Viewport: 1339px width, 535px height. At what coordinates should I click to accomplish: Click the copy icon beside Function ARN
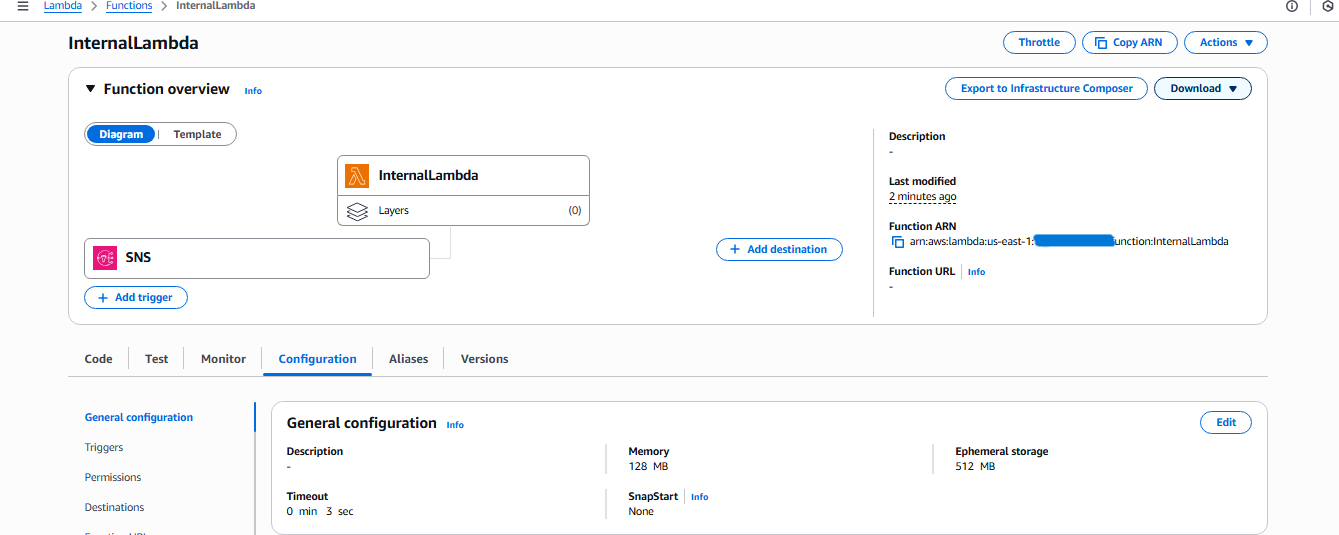[897, 241]
